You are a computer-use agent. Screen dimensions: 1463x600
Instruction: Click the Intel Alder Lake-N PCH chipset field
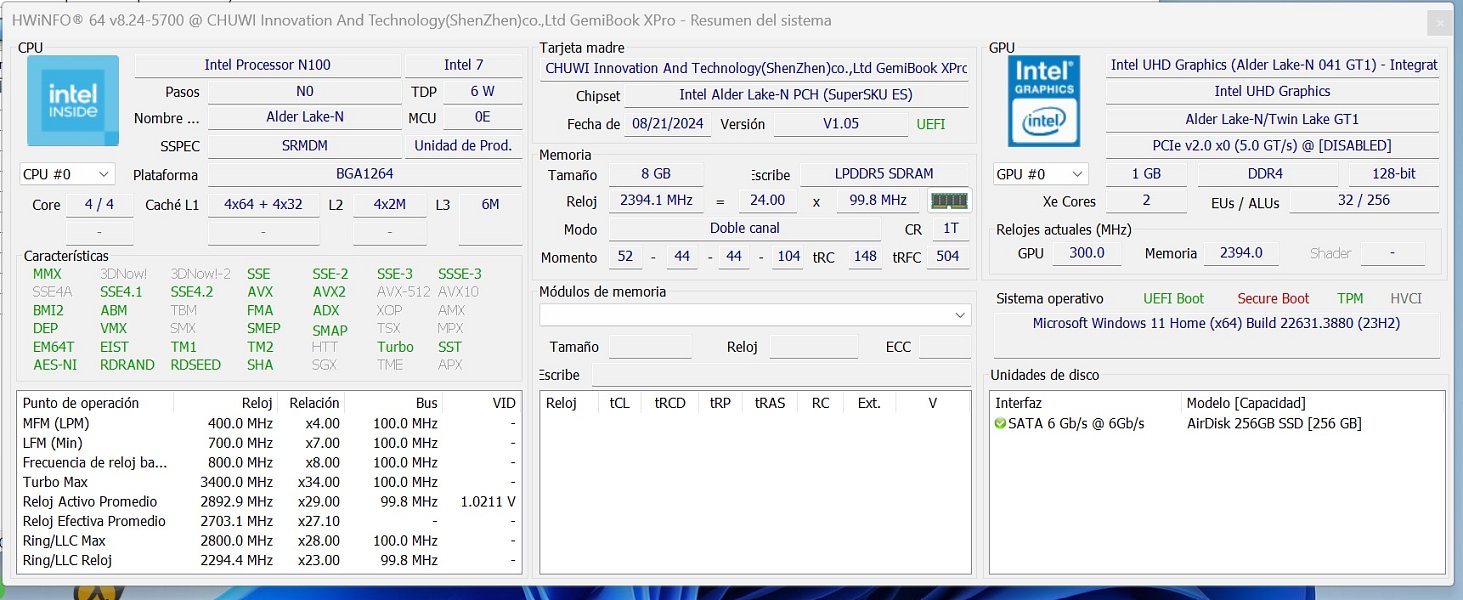(x=796, y=95)
